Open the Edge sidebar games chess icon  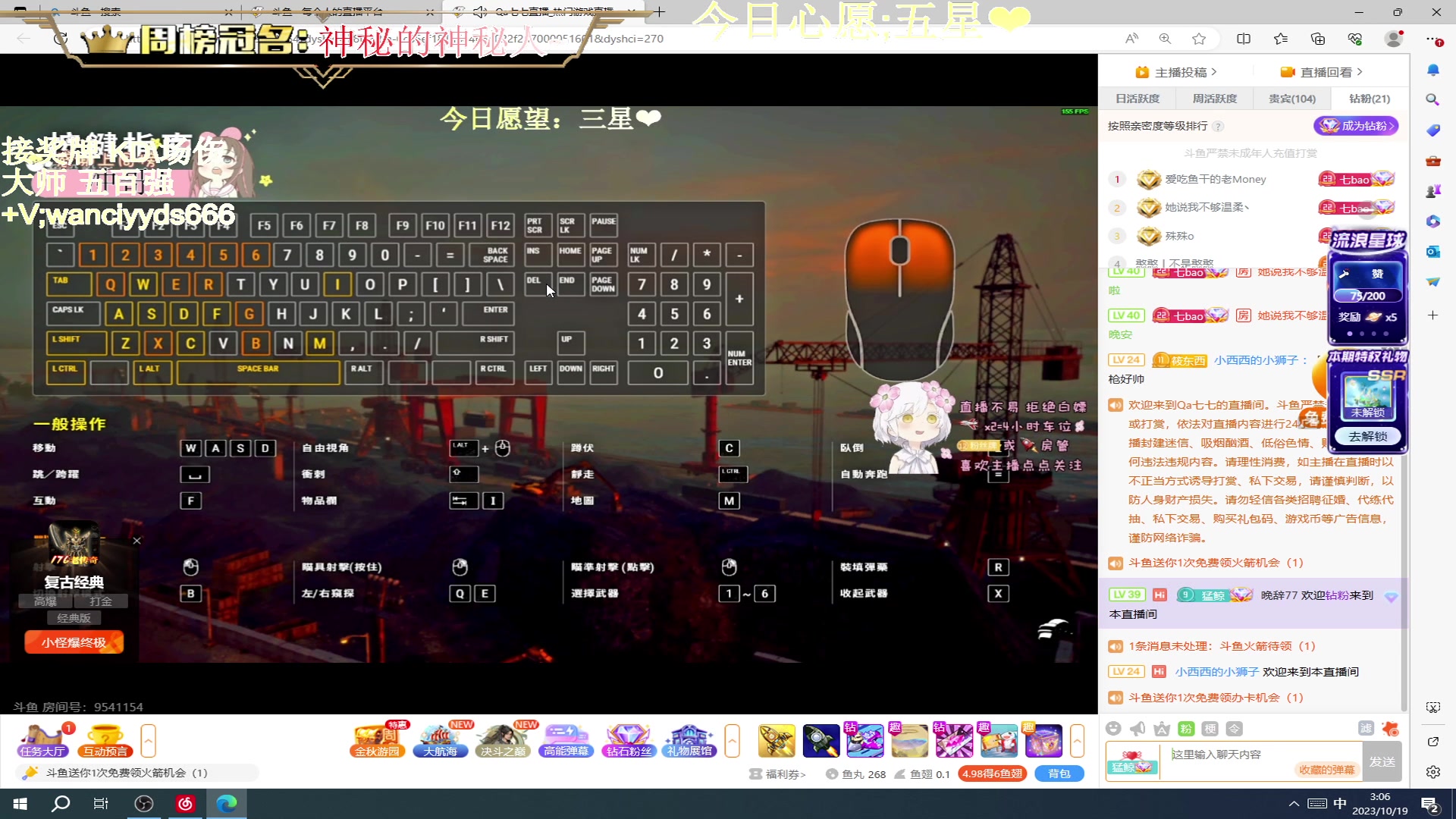[1432, 191]
